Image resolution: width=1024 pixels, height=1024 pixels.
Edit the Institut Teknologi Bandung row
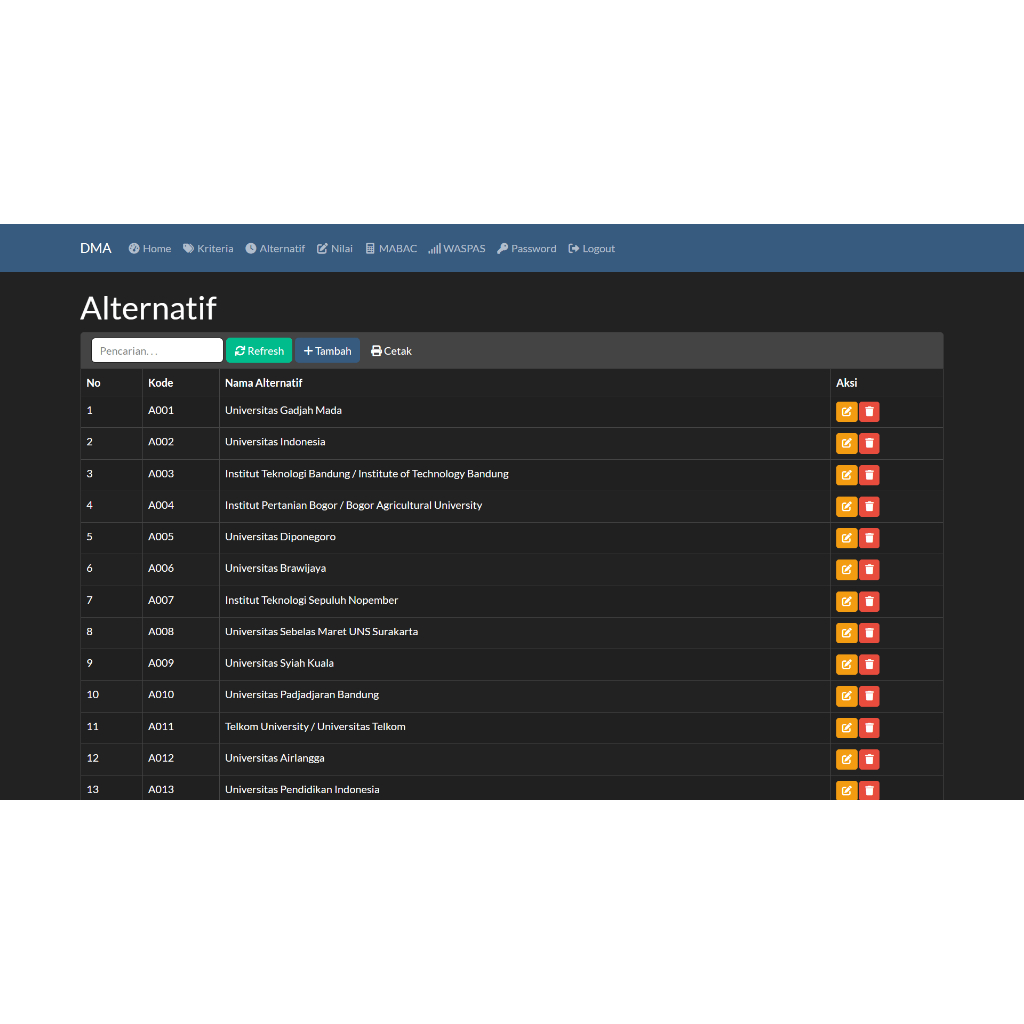point(846,474)
